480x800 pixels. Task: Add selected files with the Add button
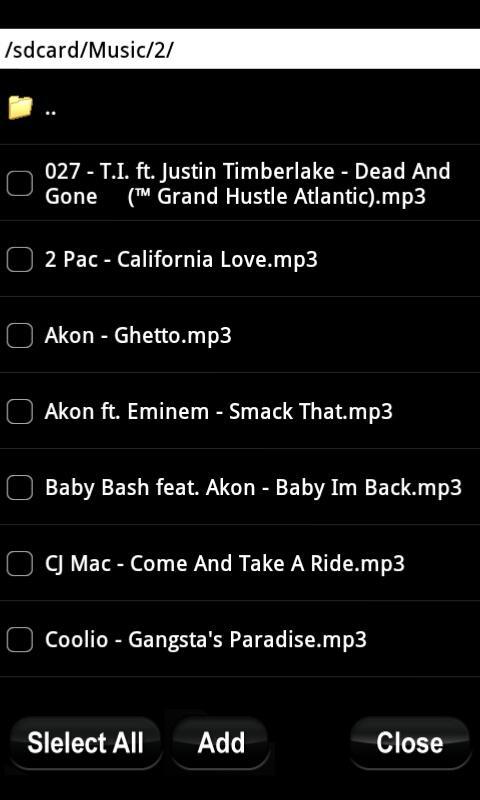[x=221, y=743]
